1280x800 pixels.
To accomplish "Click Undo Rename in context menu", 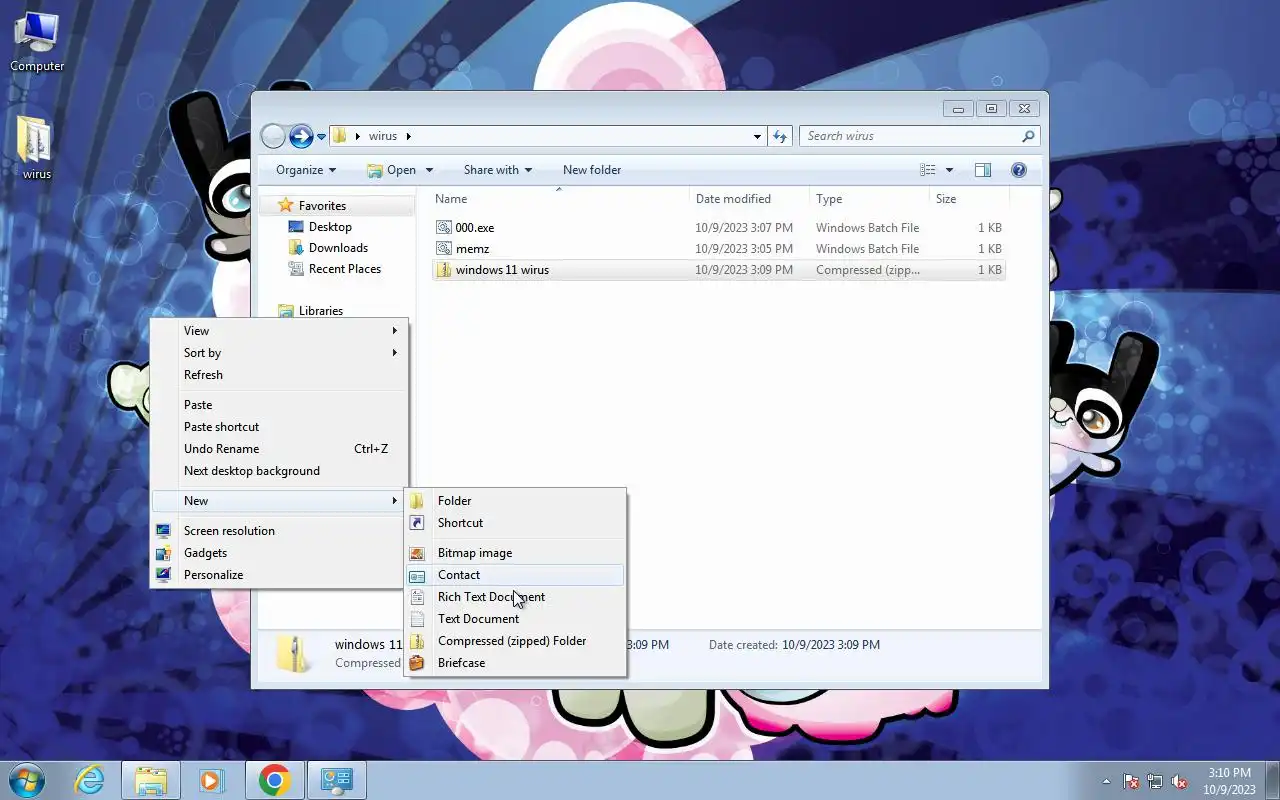I will pyautogui.click(x=279, y=449).
